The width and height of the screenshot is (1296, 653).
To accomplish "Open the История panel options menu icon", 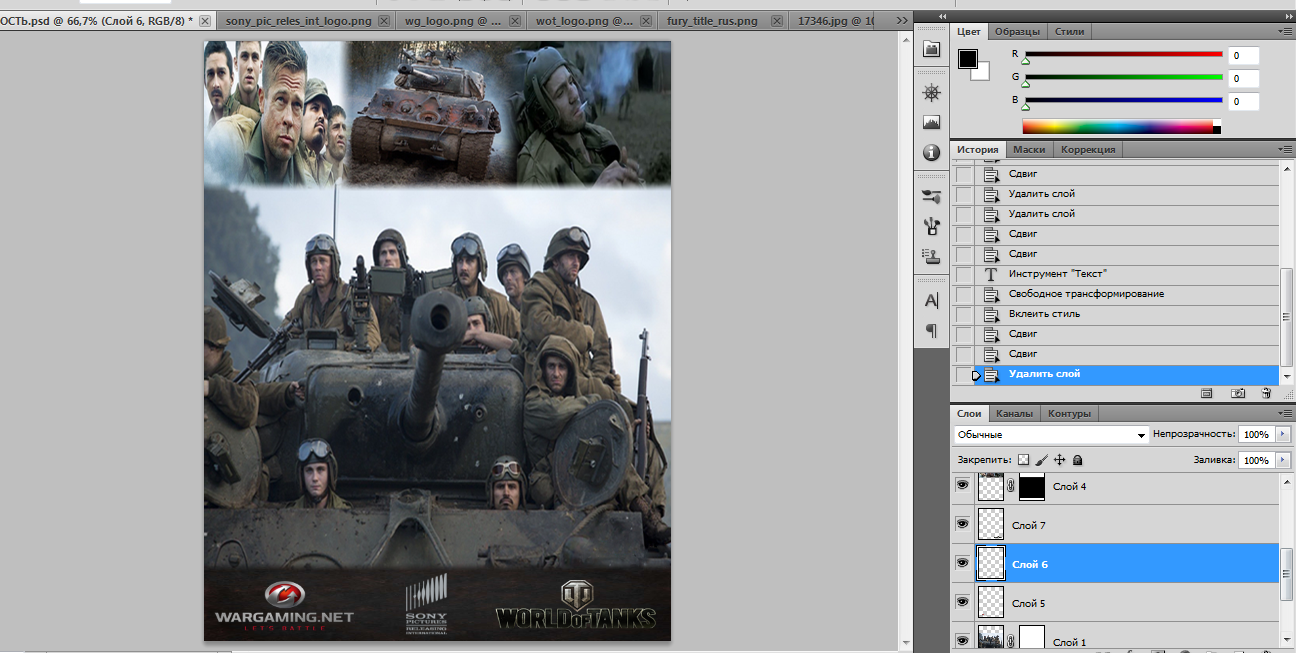I will 1285,149.
